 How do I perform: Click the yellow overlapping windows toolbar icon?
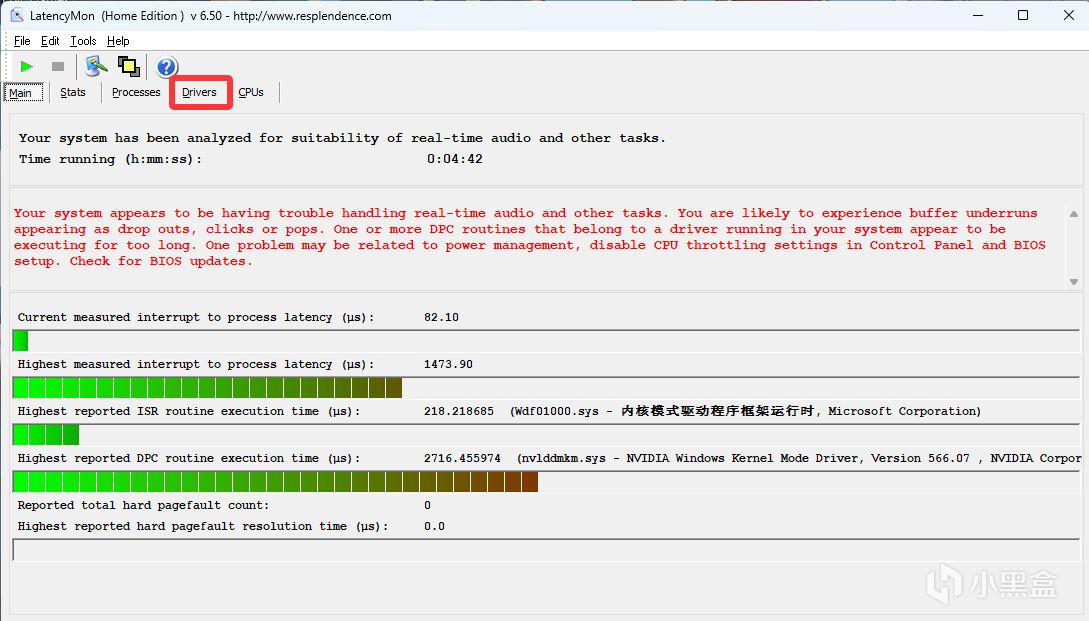[128, 66]
